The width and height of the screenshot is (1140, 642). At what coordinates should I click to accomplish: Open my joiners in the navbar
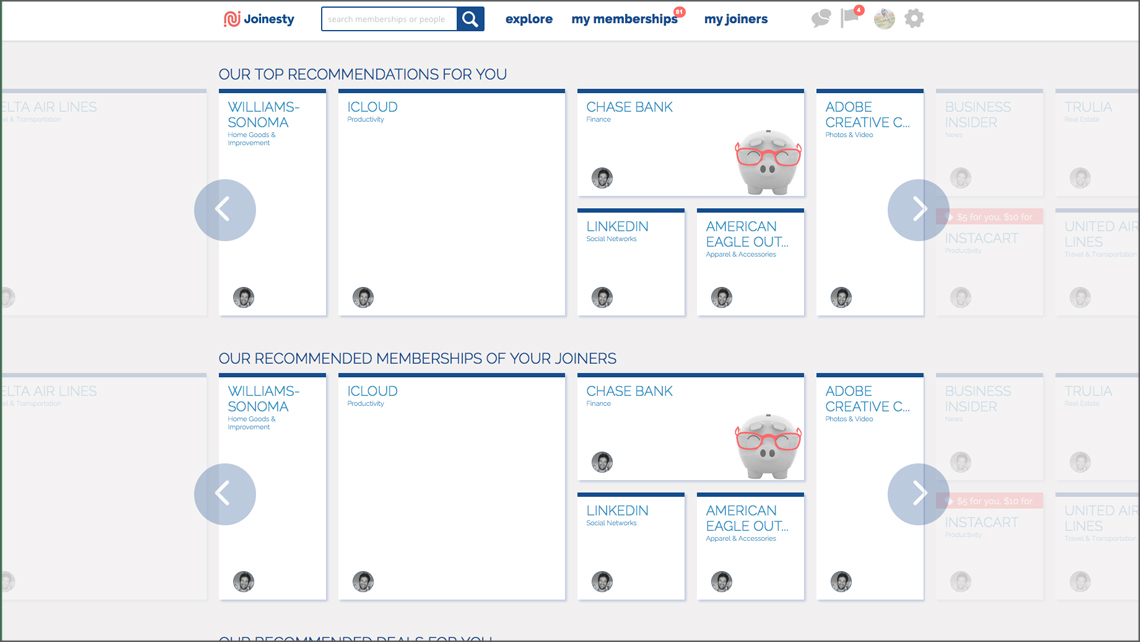tap(736, 19)
